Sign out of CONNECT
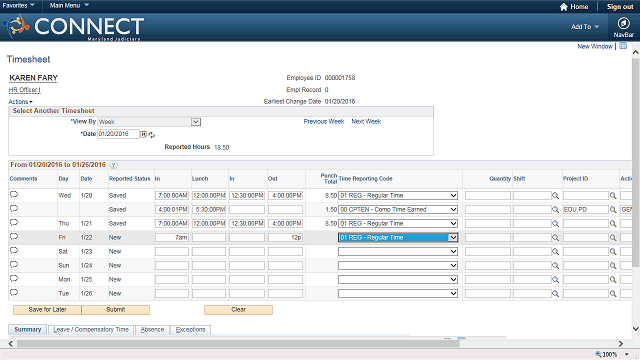The image size is (640, 360). (x=620, y=7)
